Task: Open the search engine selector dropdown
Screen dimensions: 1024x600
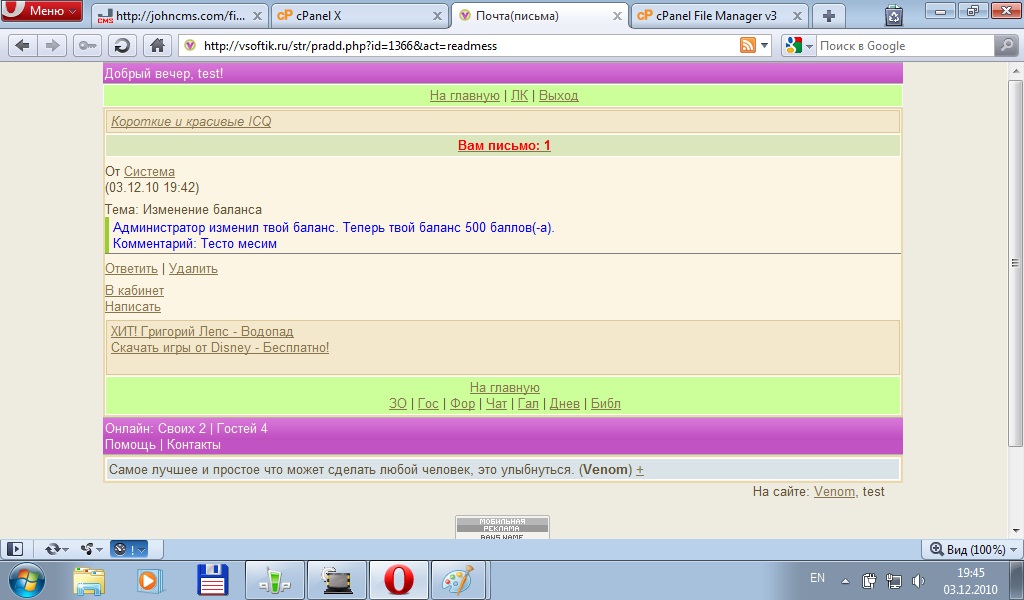Action: point(799,46)
